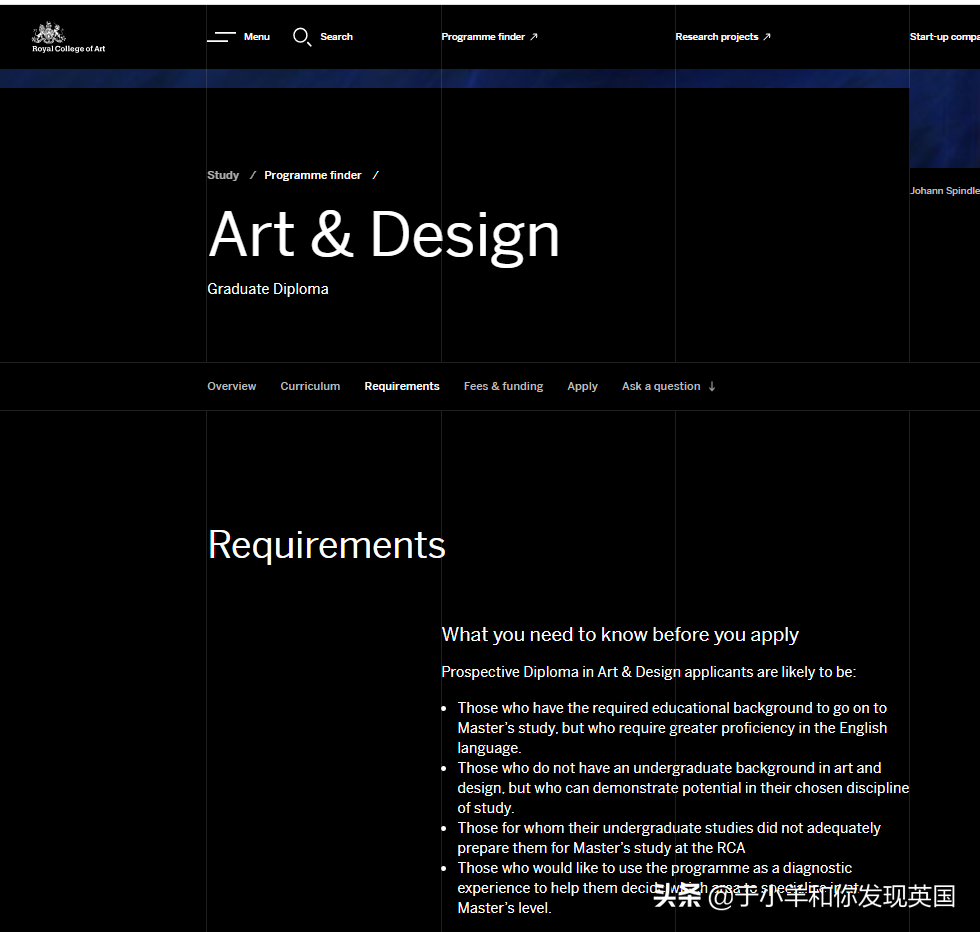Switch to the Overview tab

click(x=232, y=386)
